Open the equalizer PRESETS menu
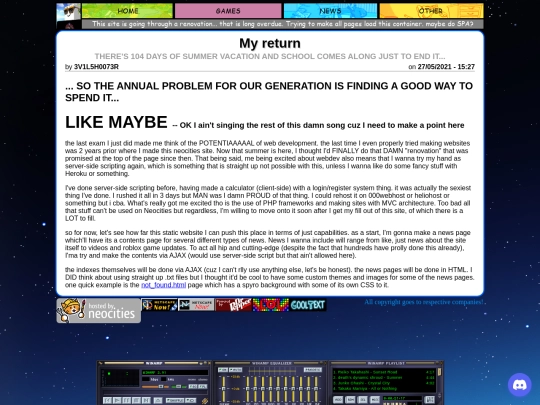This screenshot has width=540, height=405. click(x=313, y=370)
